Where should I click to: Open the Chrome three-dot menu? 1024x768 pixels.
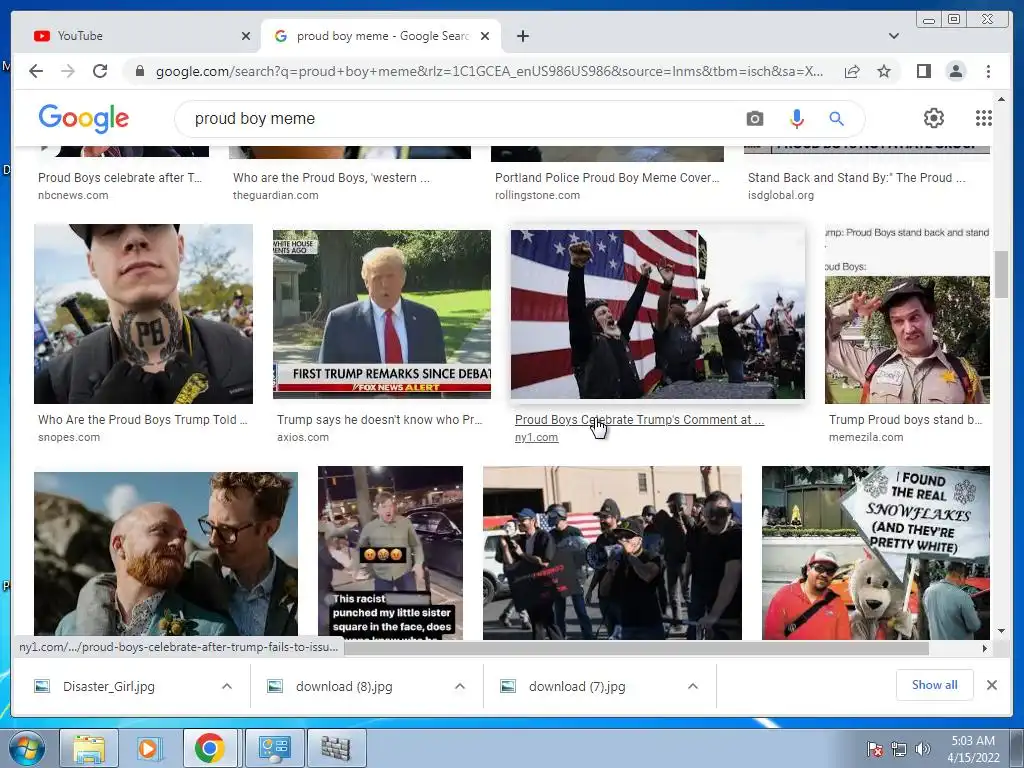988,71
